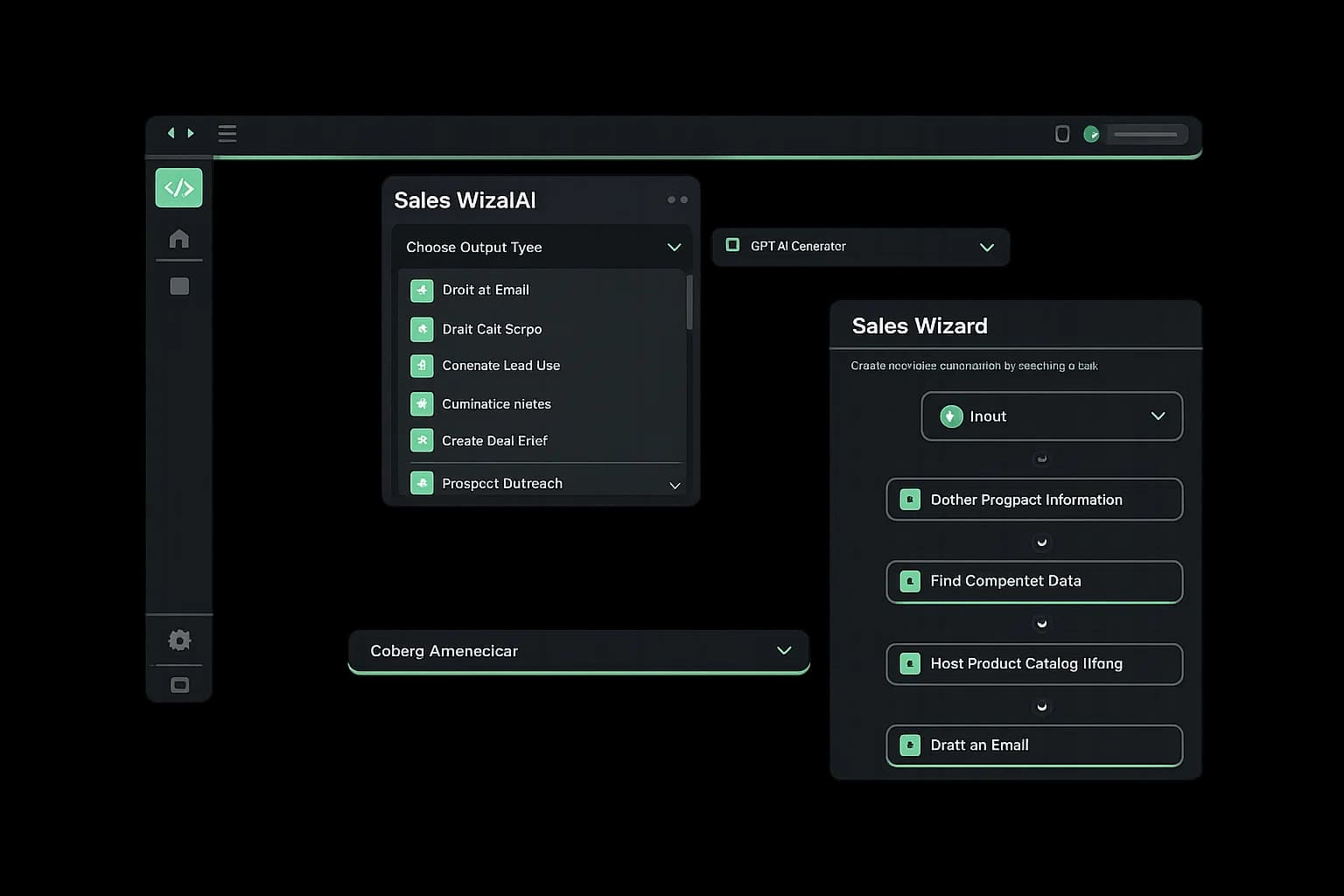
Task: Click the device icon in top bar
Action: pos(1062,134)
